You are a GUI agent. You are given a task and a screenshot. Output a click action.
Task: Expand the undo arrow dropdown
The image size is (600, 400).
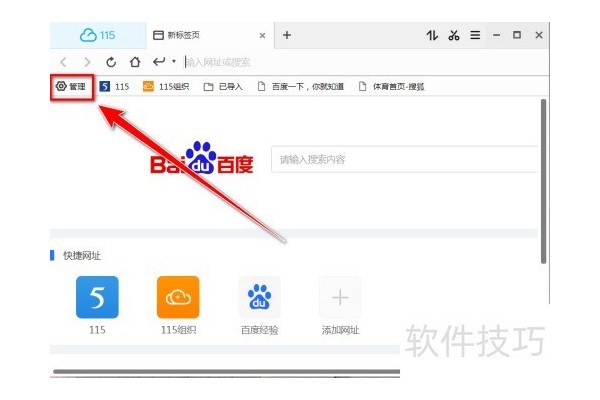pos(174,61)
